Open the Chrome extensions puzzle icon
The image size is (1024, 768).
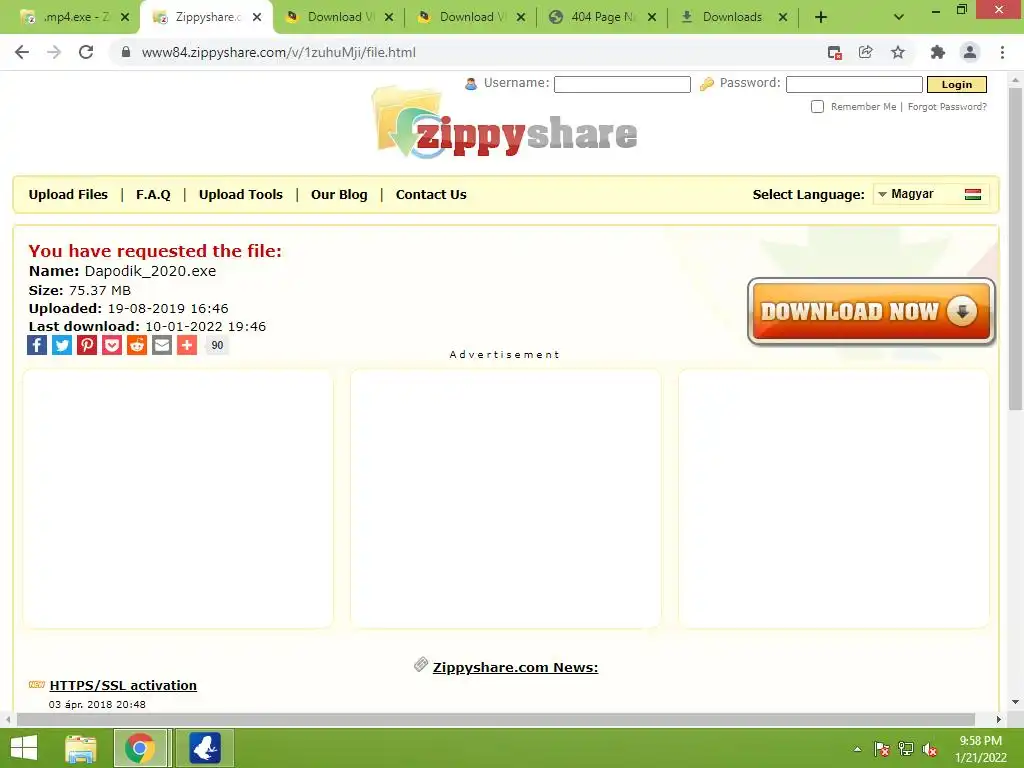pos(937,52)
